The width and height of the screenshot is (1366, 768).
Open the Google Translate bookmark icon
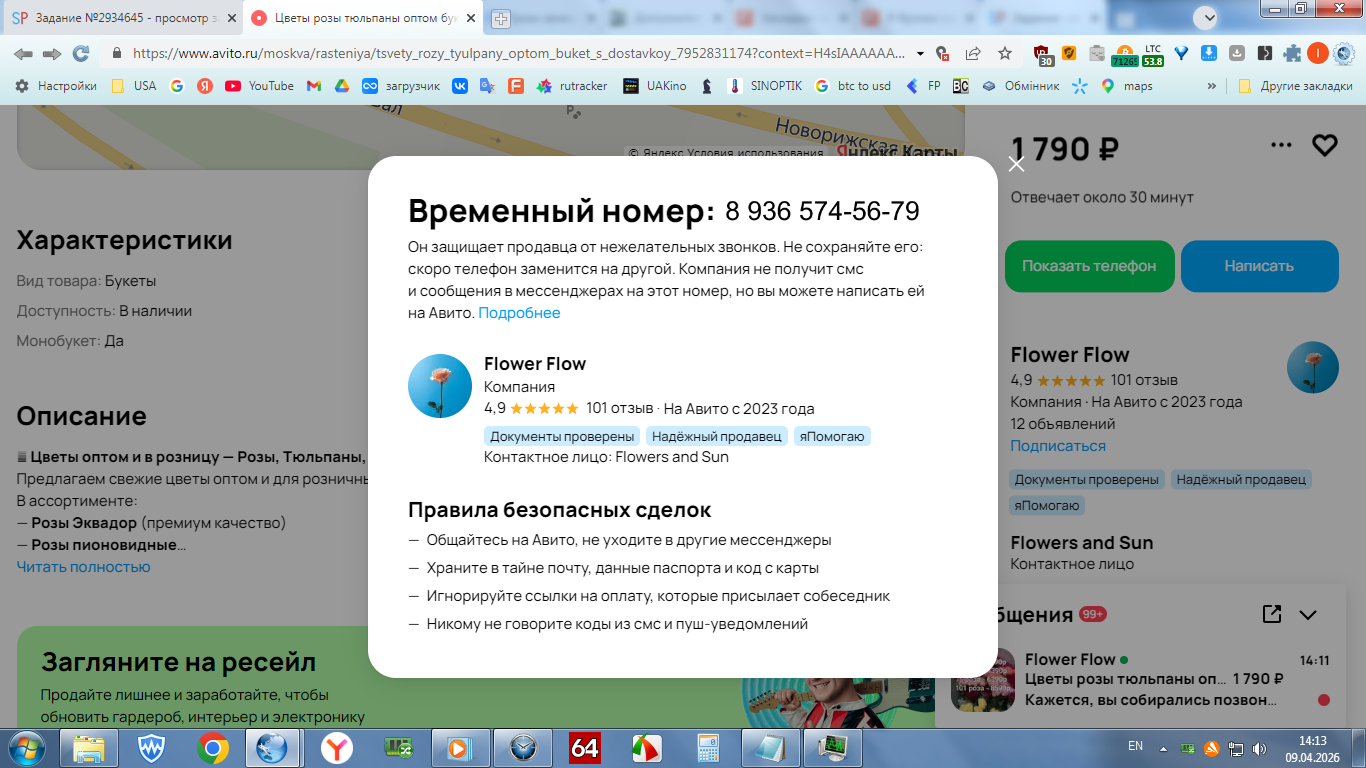(x=488, y=86)
